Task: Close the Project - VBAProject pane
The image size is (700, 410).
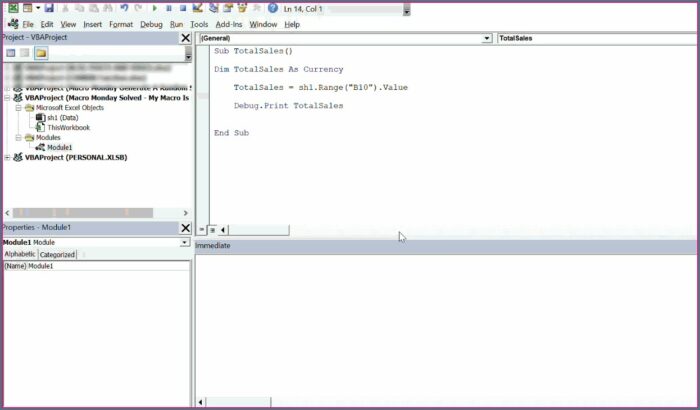Action: click(x=186, y=38)
